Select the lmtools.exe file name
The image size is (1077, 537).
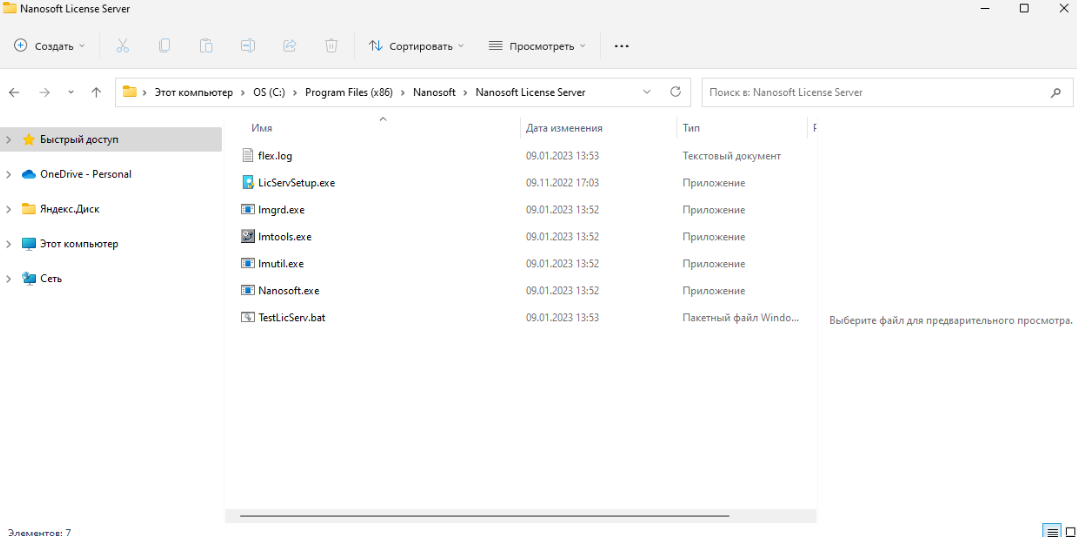click(284, 236)
